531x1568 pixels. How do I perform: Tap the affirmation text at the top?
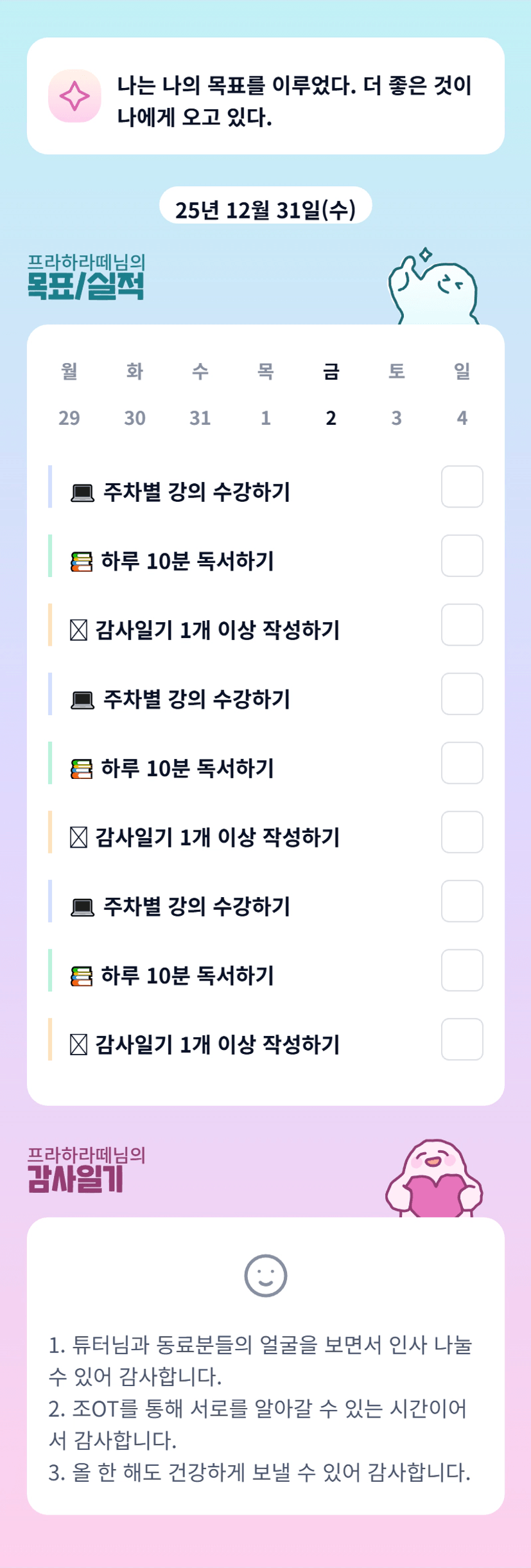294,101
